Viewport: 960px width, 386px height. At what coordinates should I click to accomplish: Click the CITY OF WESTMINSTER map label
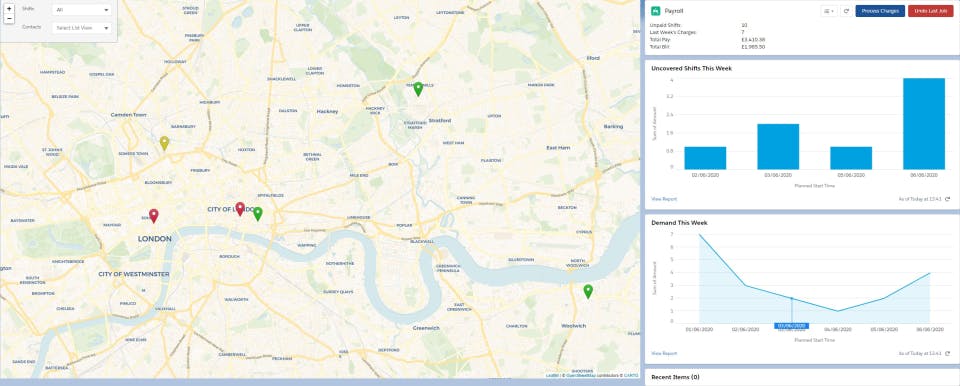click(133, 274)
